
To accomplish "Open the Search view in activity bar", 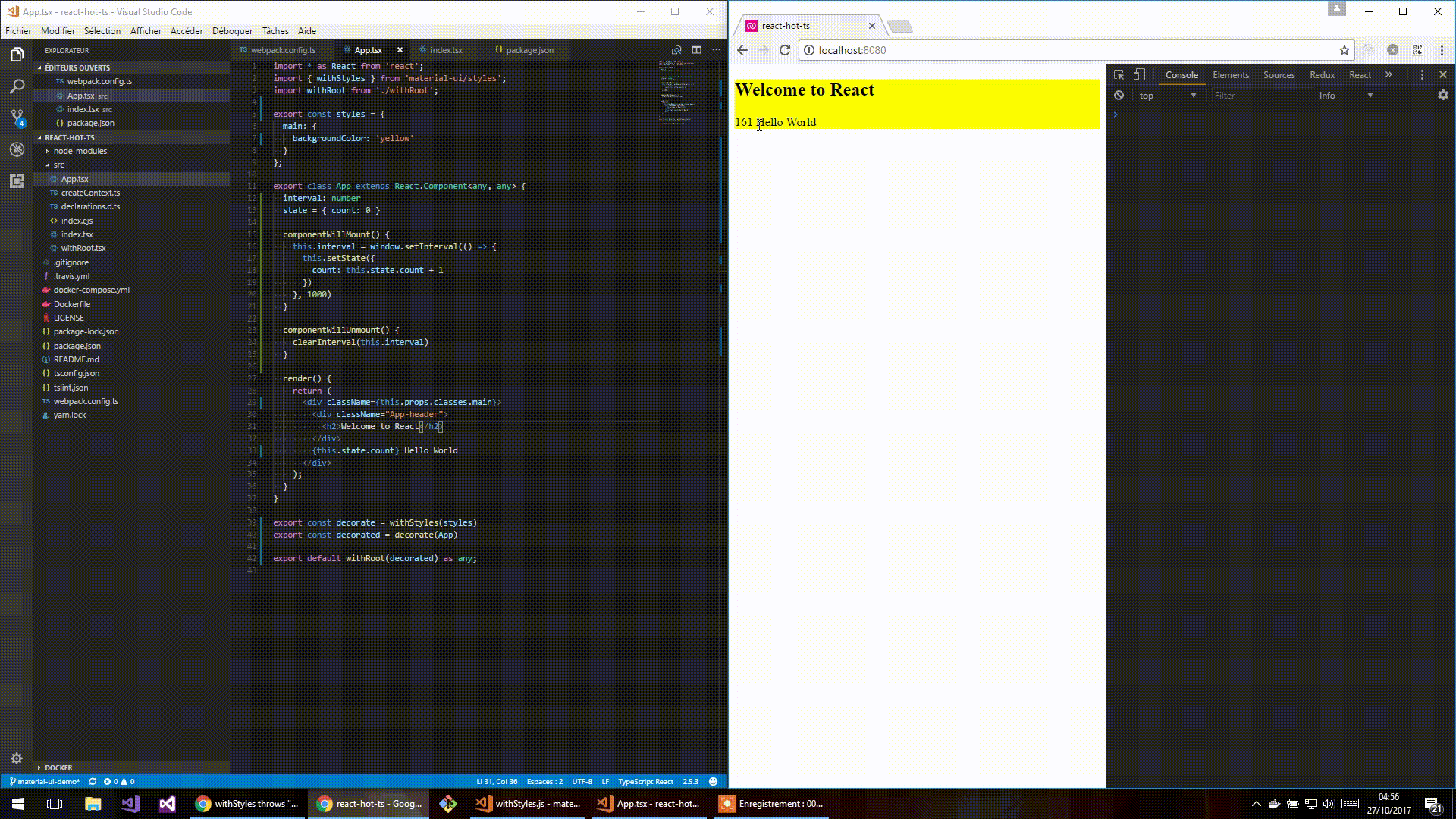I will (x=17, y=86).
